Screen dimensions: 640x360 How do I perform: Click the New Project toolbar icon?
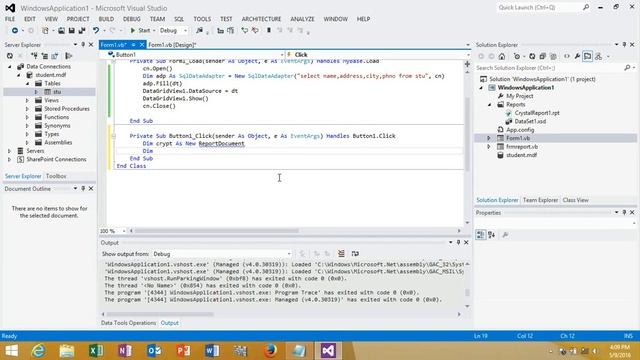(45, 31)
